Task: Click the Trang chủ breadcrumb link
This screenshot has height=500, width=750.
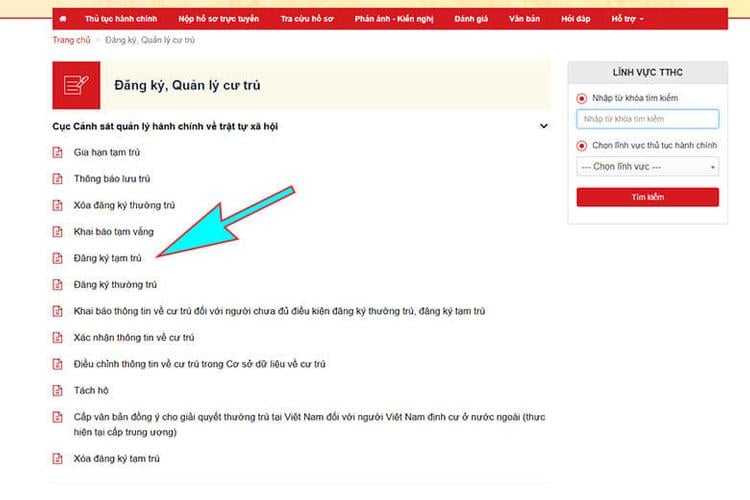Action: (x=71, y=40)
